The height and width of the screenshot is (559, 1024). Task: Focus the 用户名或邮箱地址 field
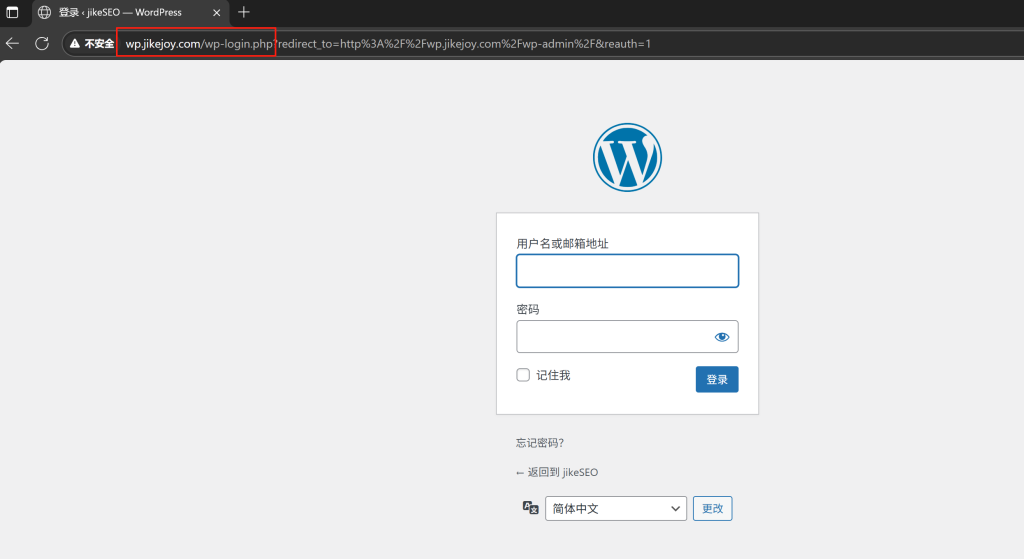tap(628, 271)
